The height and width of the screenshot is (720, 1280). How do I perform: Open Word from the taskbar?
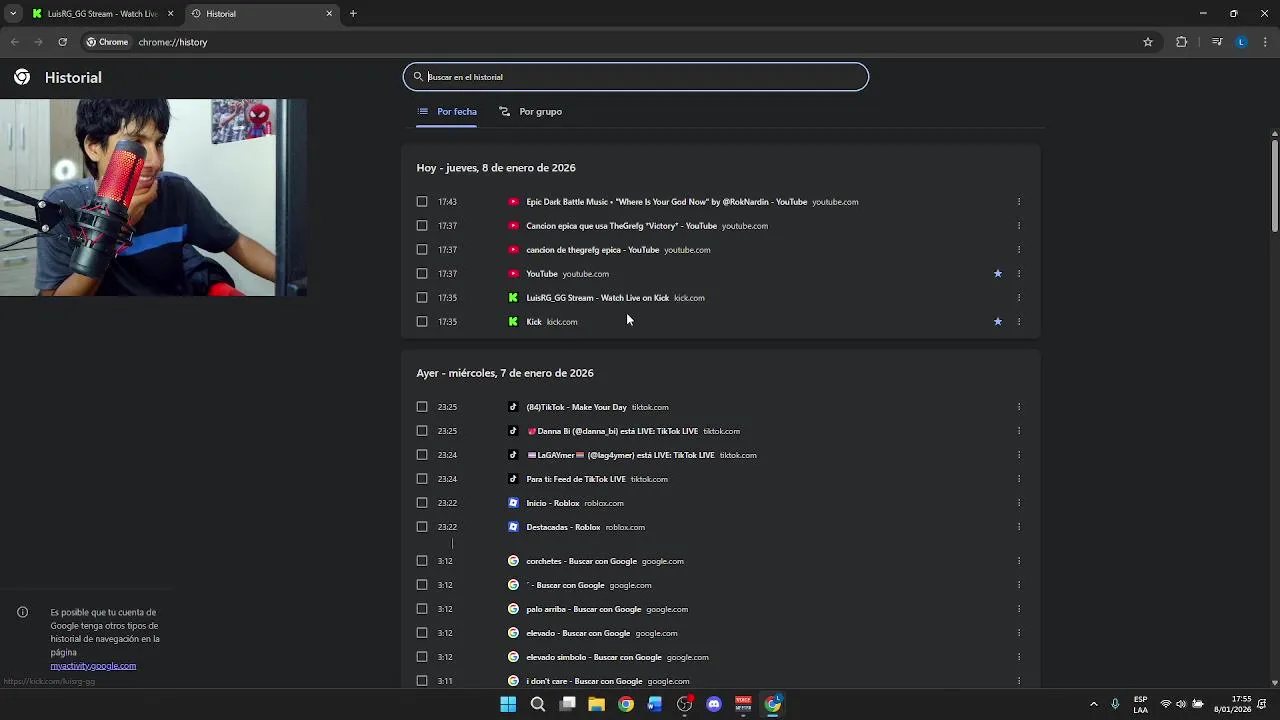(x=655, y=704)
